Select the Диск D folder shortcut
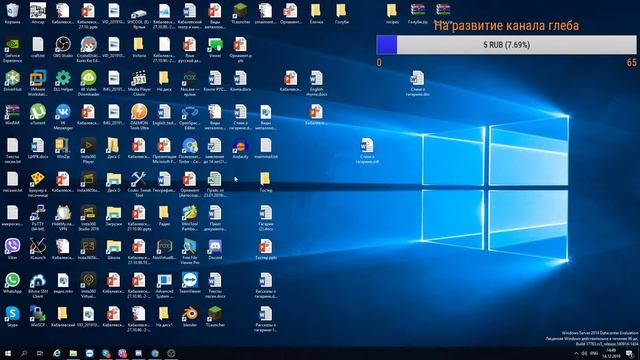640x360 pixels. point(113,182)
